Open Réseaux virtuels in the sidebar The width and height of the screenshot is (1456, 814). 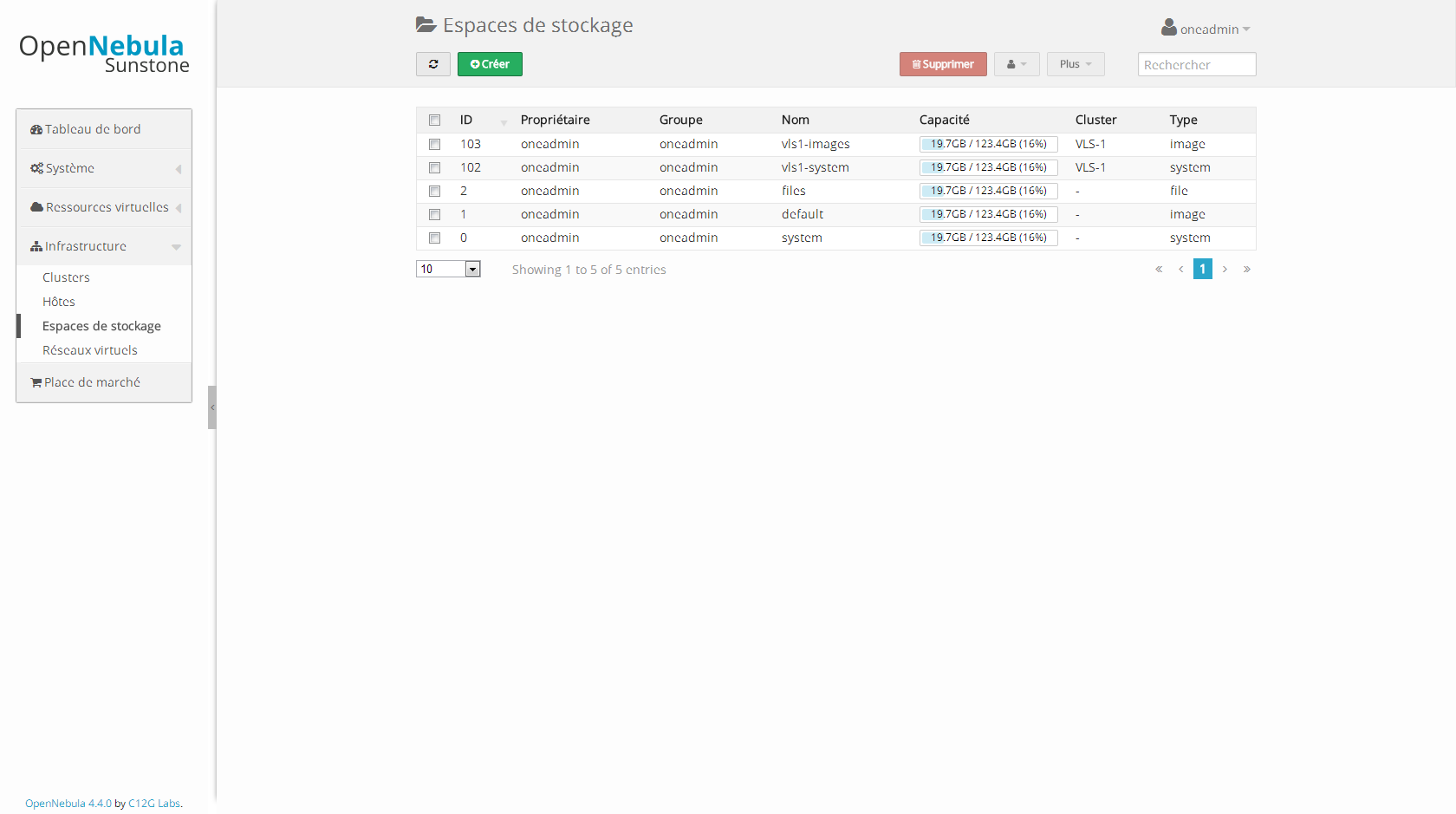[x=90, y=350]
